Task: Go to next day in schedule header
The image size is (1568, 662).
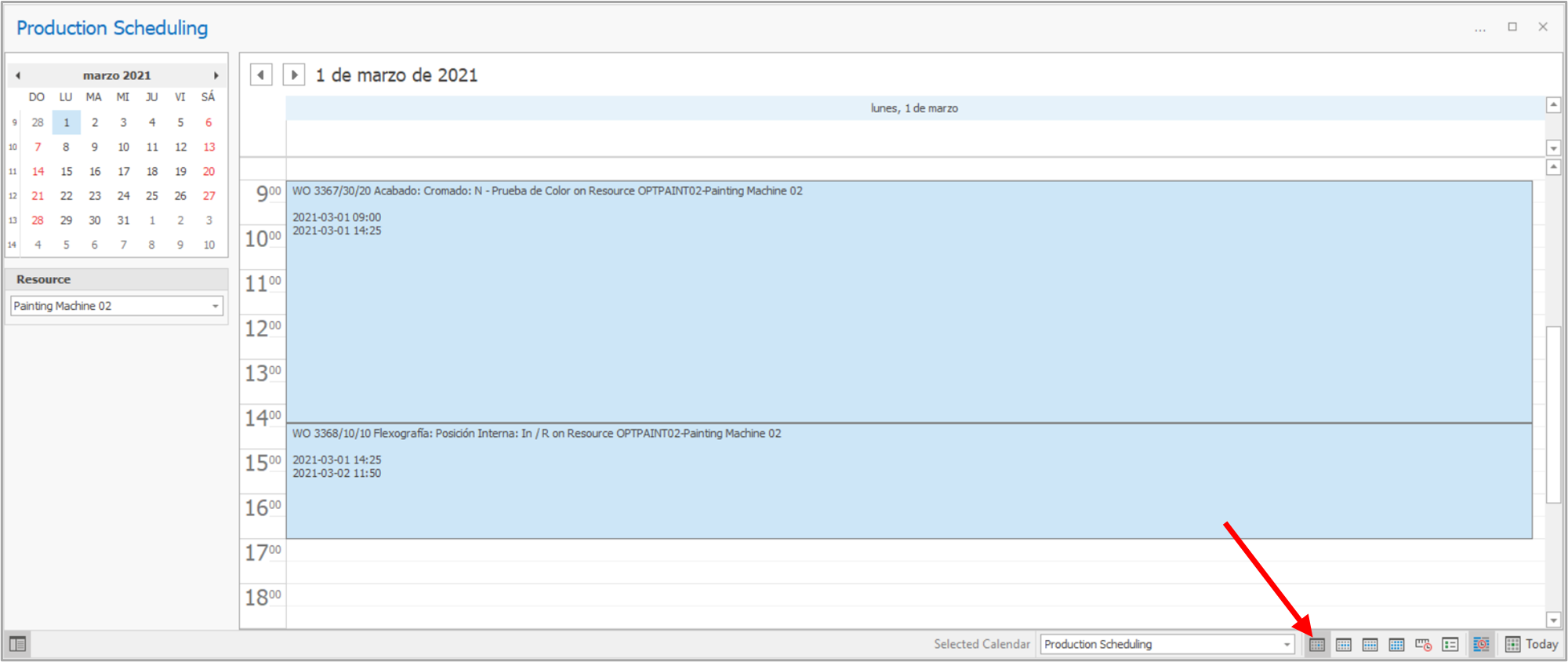Action: tap(294, 75)
